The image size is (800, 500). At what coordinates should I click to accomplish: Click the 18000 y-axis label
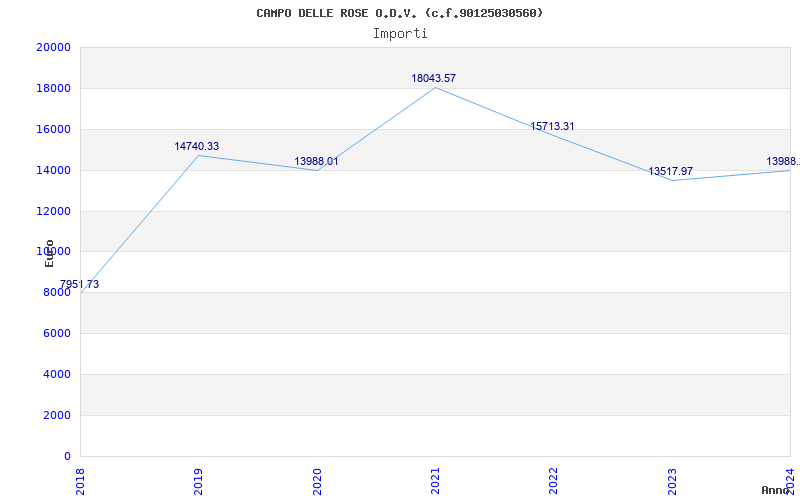53,88
